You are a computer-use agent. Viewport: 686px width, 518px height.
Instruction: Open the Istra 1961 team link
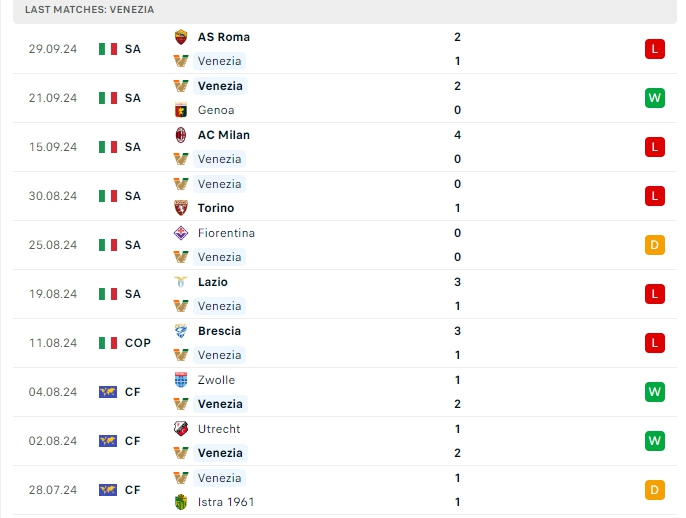click(224, 502)
